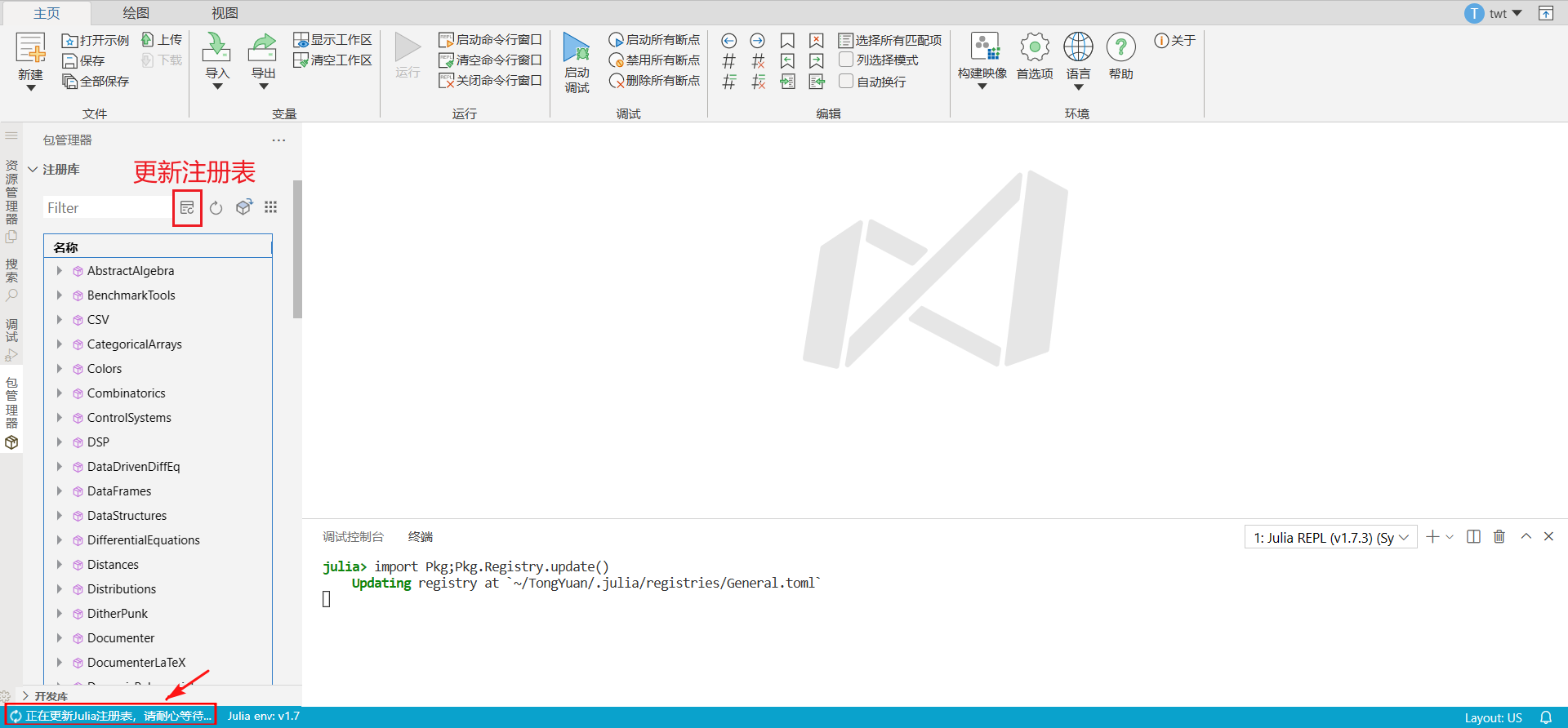
Task: Click the 导出 export icon
Action: pyautogui.click(x=263, y=47)
